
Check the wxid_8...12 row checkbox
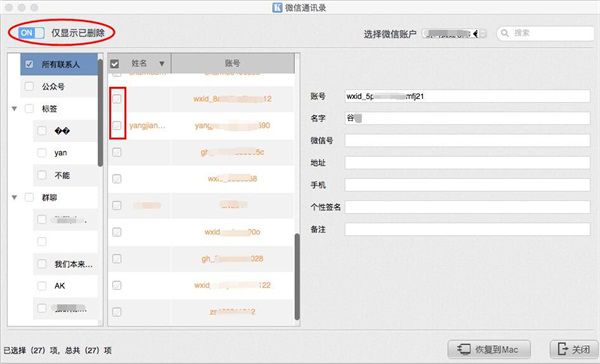[117, 99]
